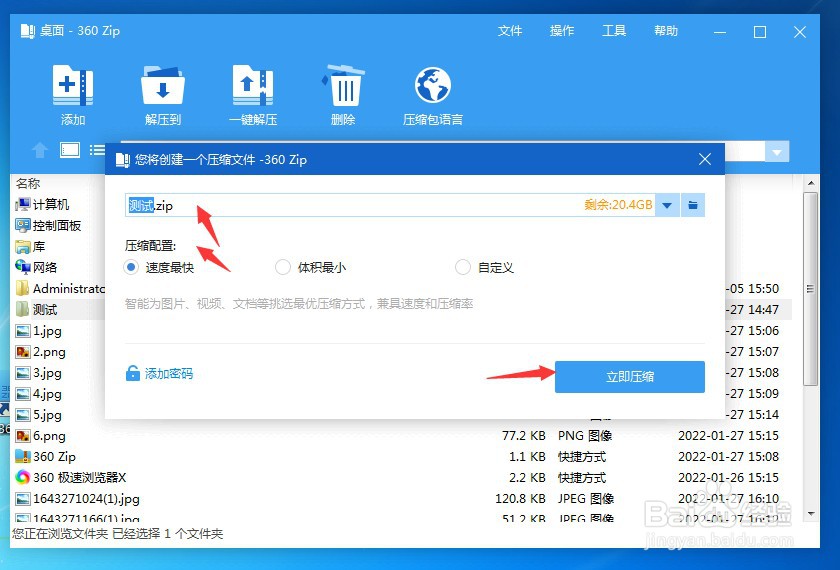Click the 2022-01-26 15:15 date cell
The height and width of the screenshot is (570, 840).
point(728,477)
